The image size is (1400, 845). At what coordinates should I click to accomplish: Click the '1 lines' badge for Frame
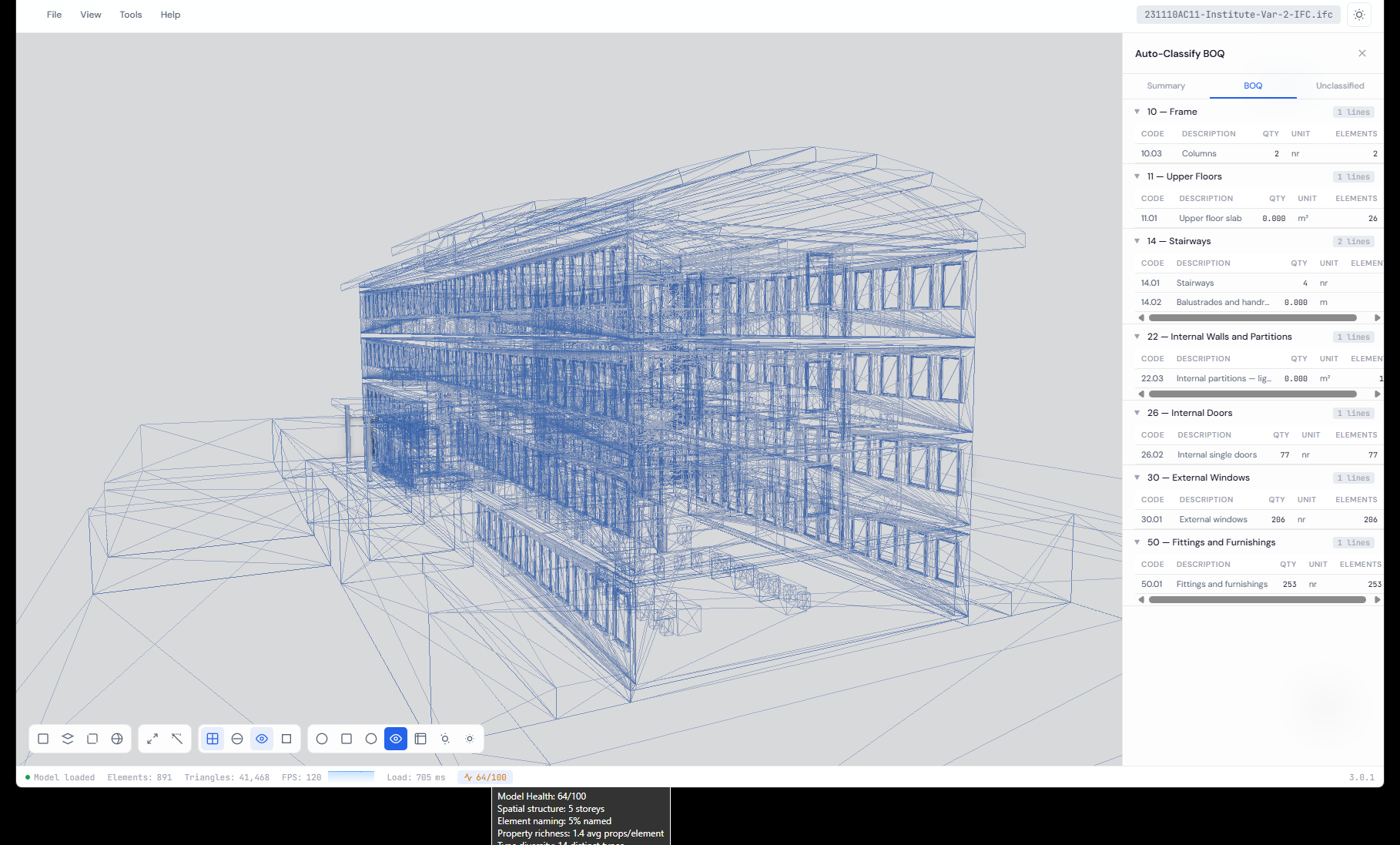pyautogui.click(x=1354, y=112)
